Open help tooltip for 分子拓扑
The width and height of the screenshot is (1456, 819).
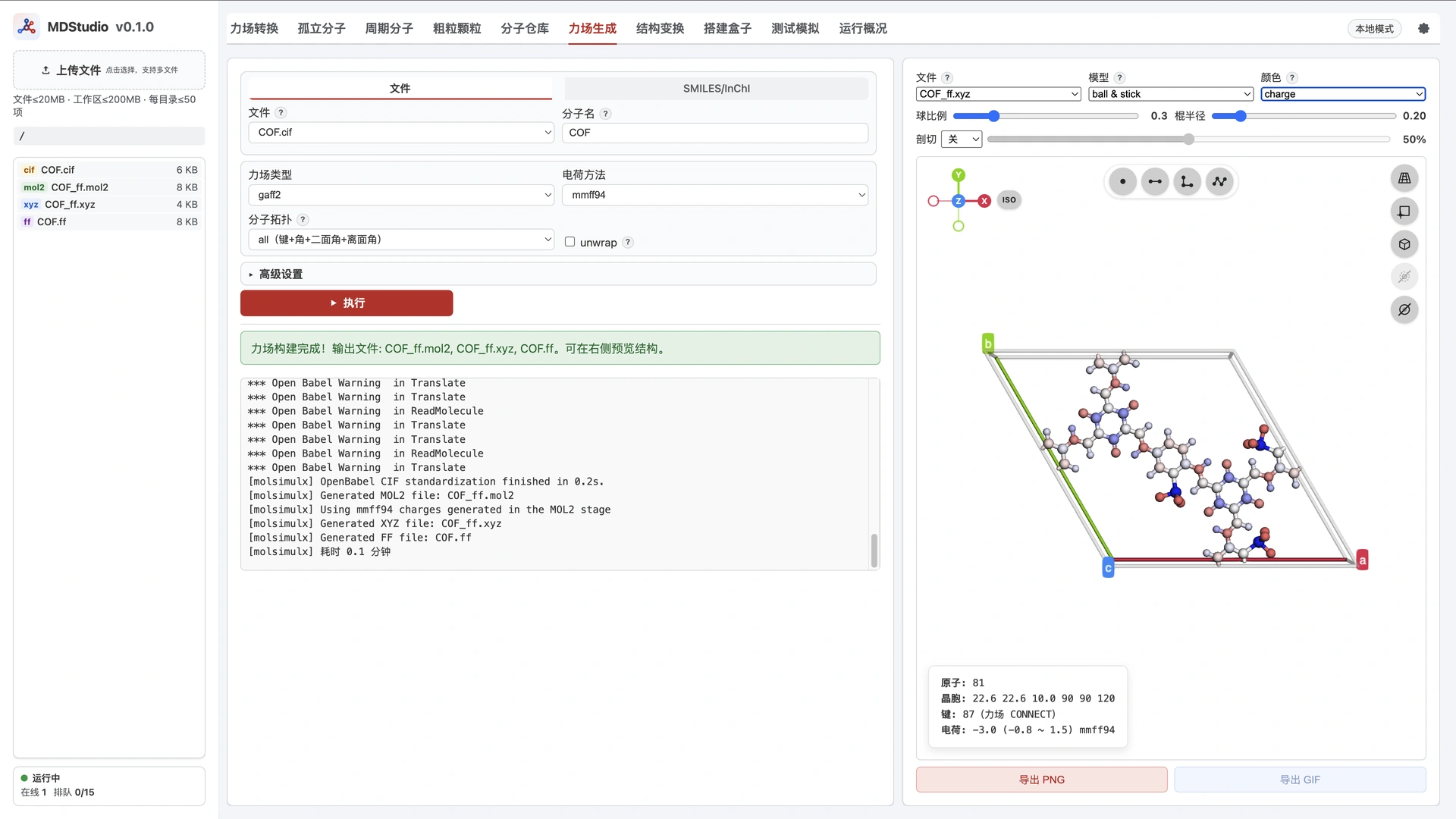point(303,220)
